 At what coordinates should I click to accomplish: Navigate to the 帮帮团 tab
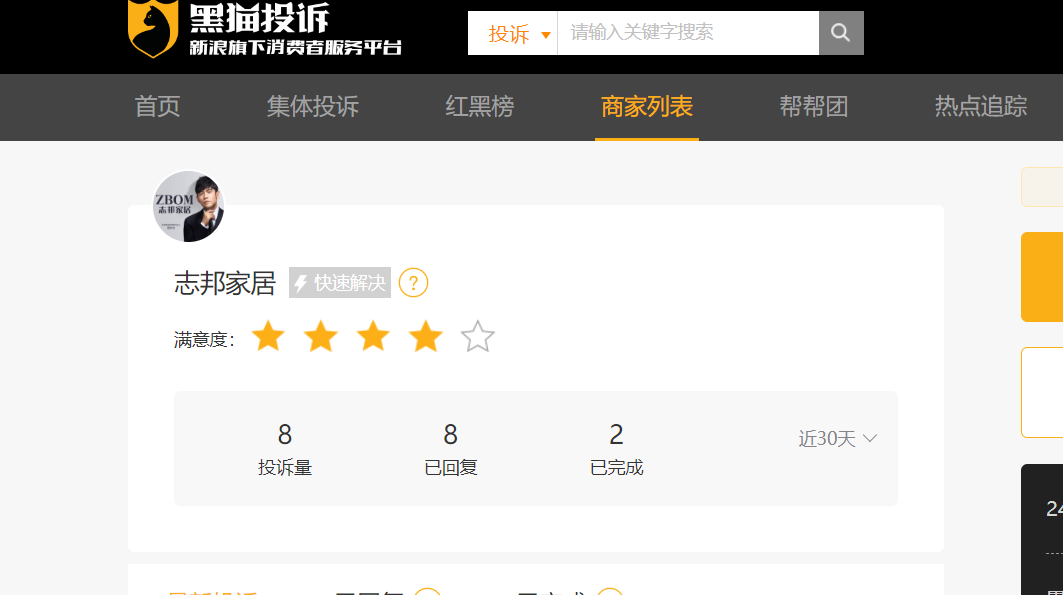tap(813, 107)
